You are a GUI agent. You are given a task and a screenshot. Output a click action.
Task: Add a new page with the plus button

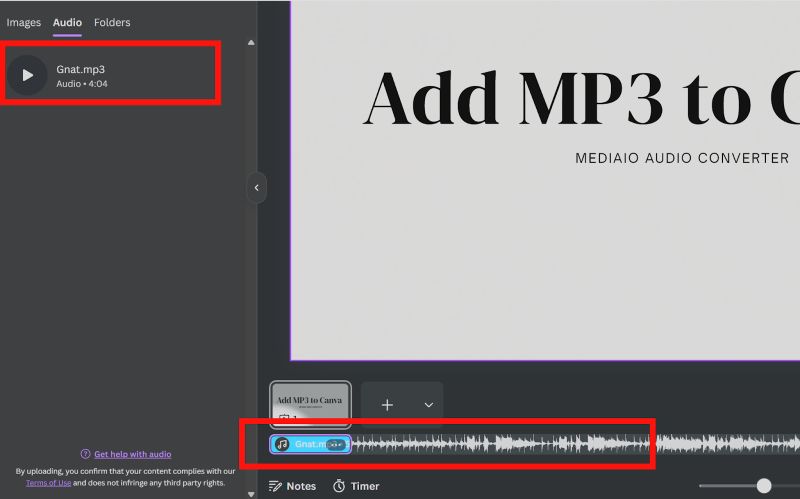pos(387,405)
